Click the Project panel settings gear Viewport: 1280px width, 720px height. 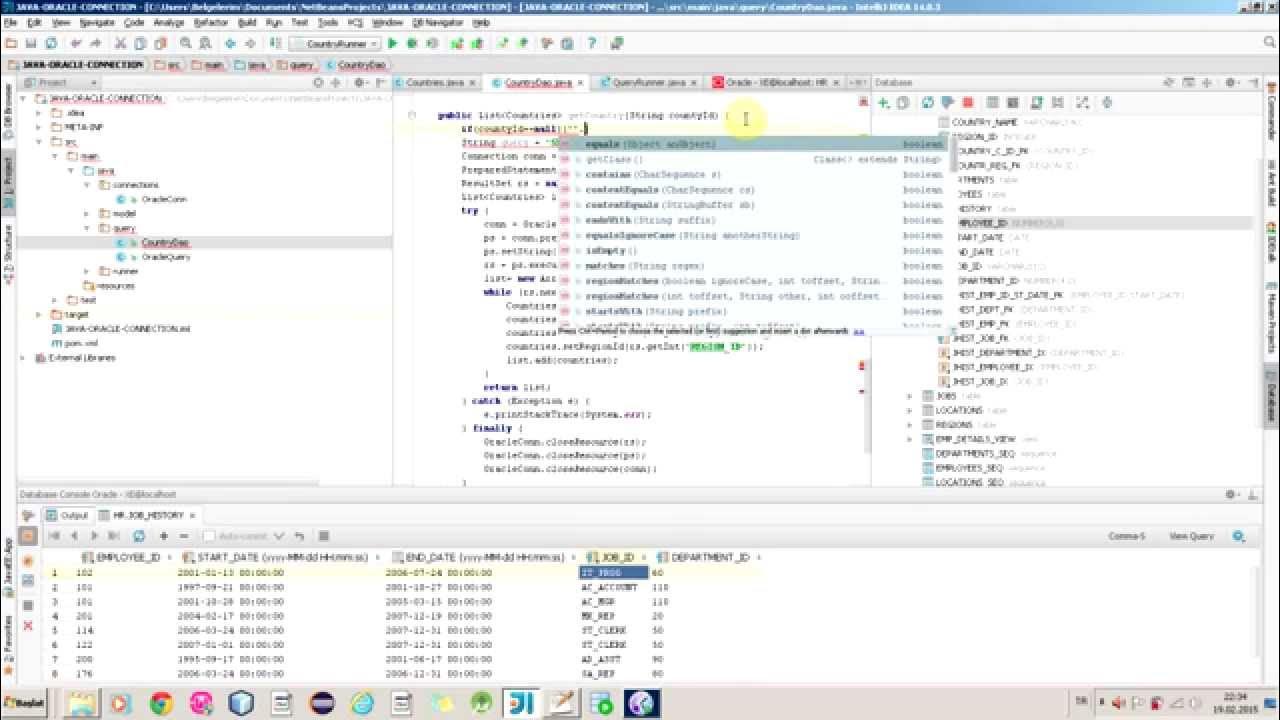coord(361,83)
